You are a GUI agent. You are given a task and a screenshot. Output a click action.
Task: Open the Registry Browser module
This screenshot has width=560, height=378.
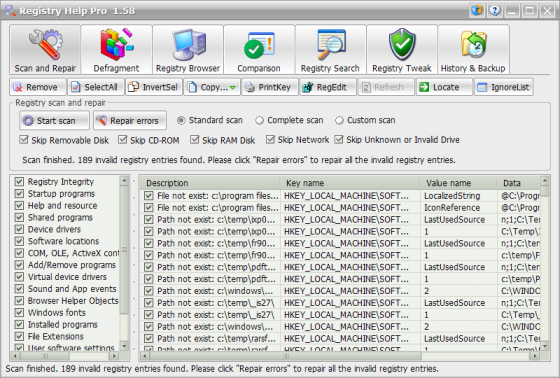pos(188,49)
